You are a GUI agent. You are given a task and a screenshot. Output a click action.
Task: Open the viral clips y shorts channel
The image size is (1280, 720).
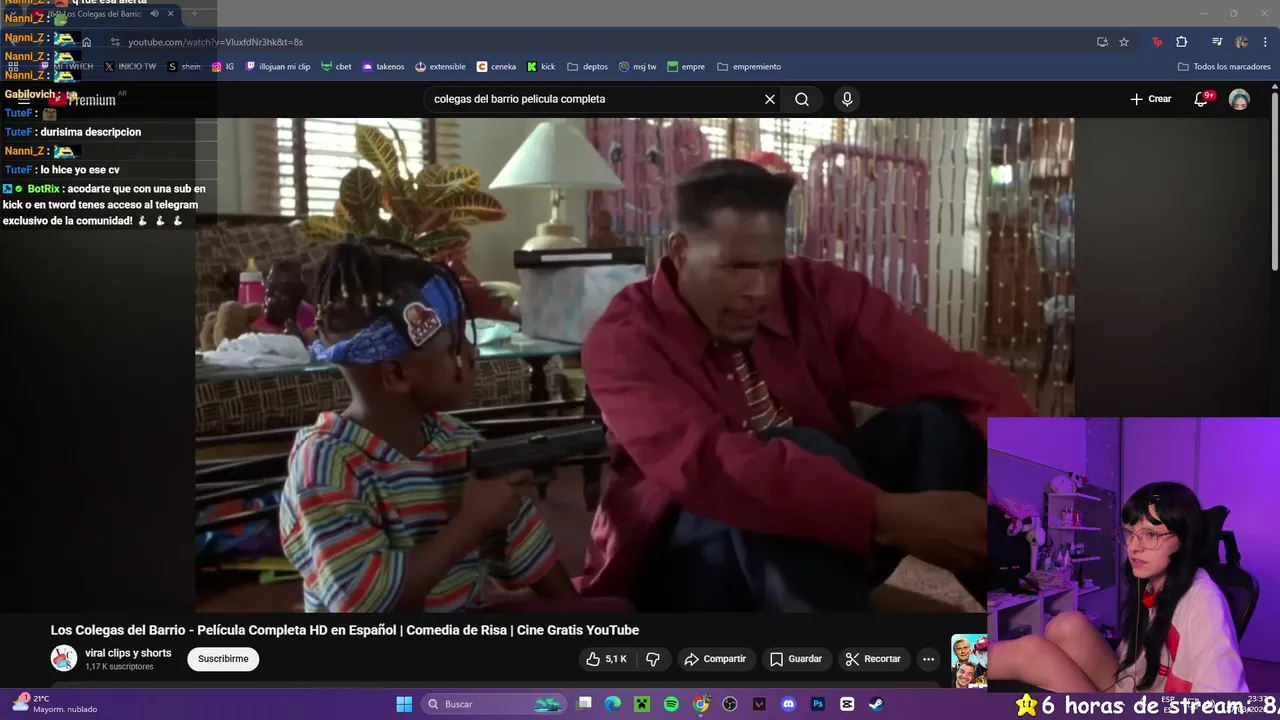(128, 653)
